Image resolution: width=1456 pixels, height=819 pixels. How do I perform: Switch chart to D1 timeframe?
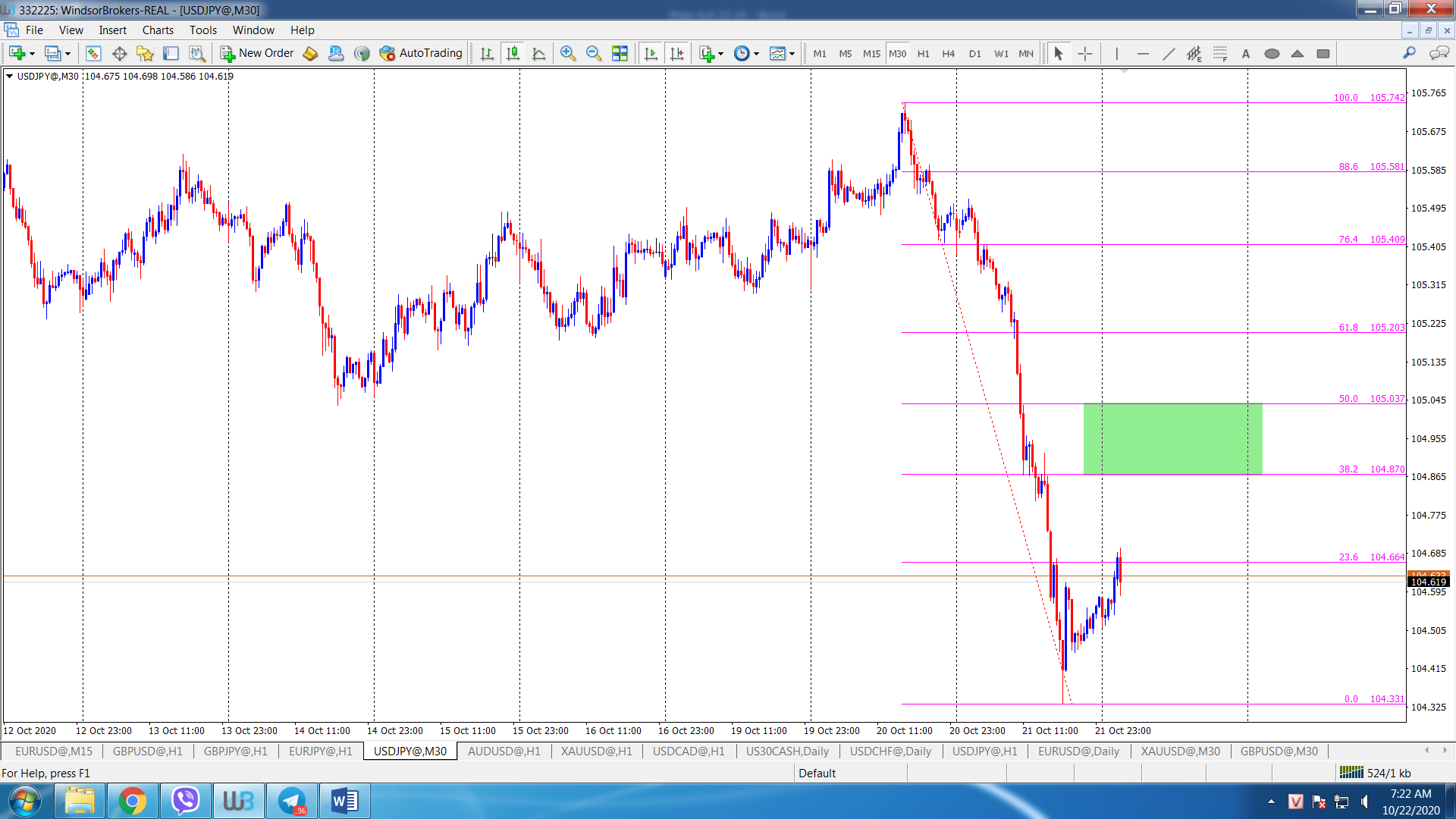[x=975, y=53]
